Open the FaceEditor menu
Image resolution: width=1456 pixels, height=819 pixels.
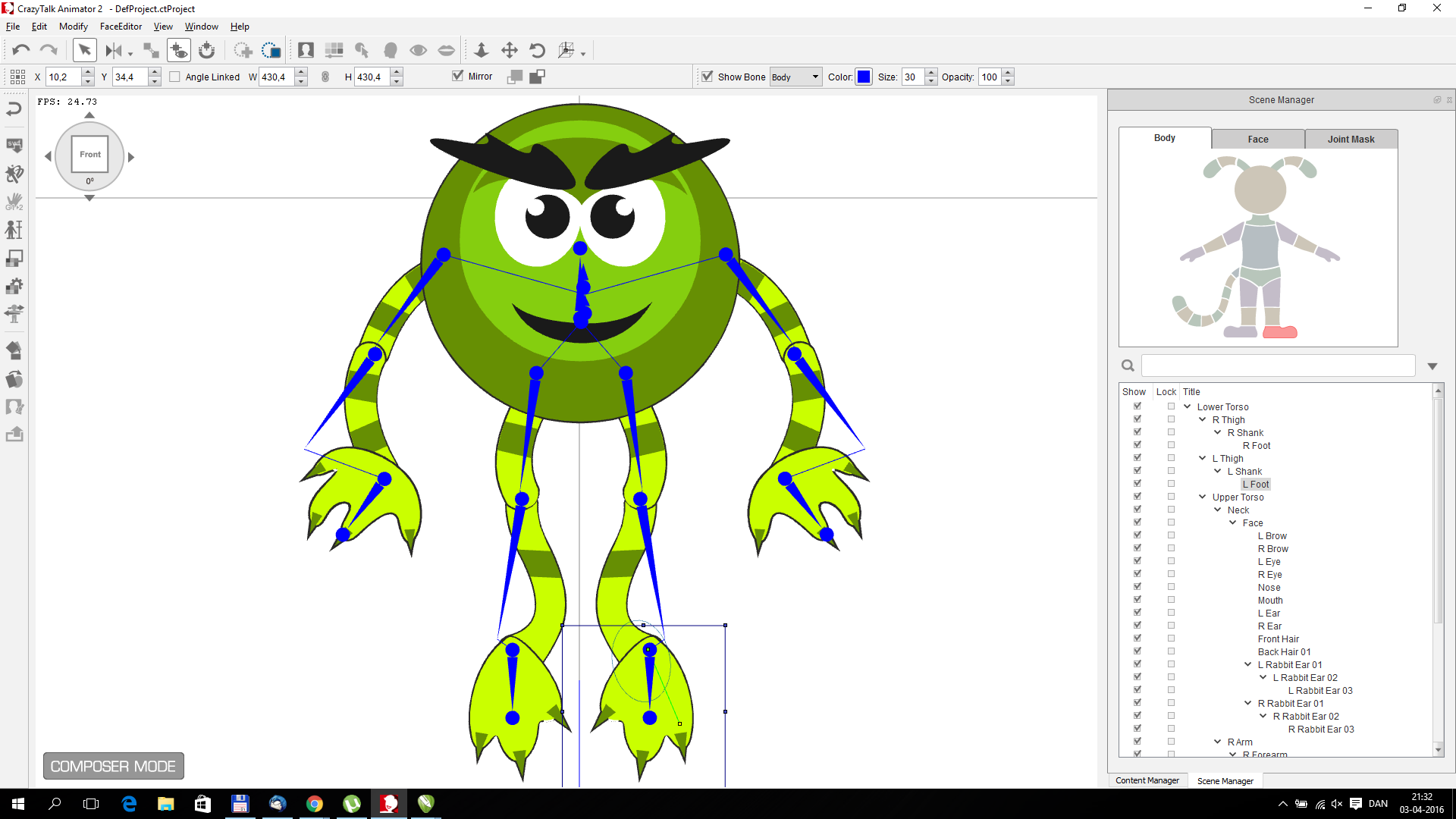(x=121, y=27)
